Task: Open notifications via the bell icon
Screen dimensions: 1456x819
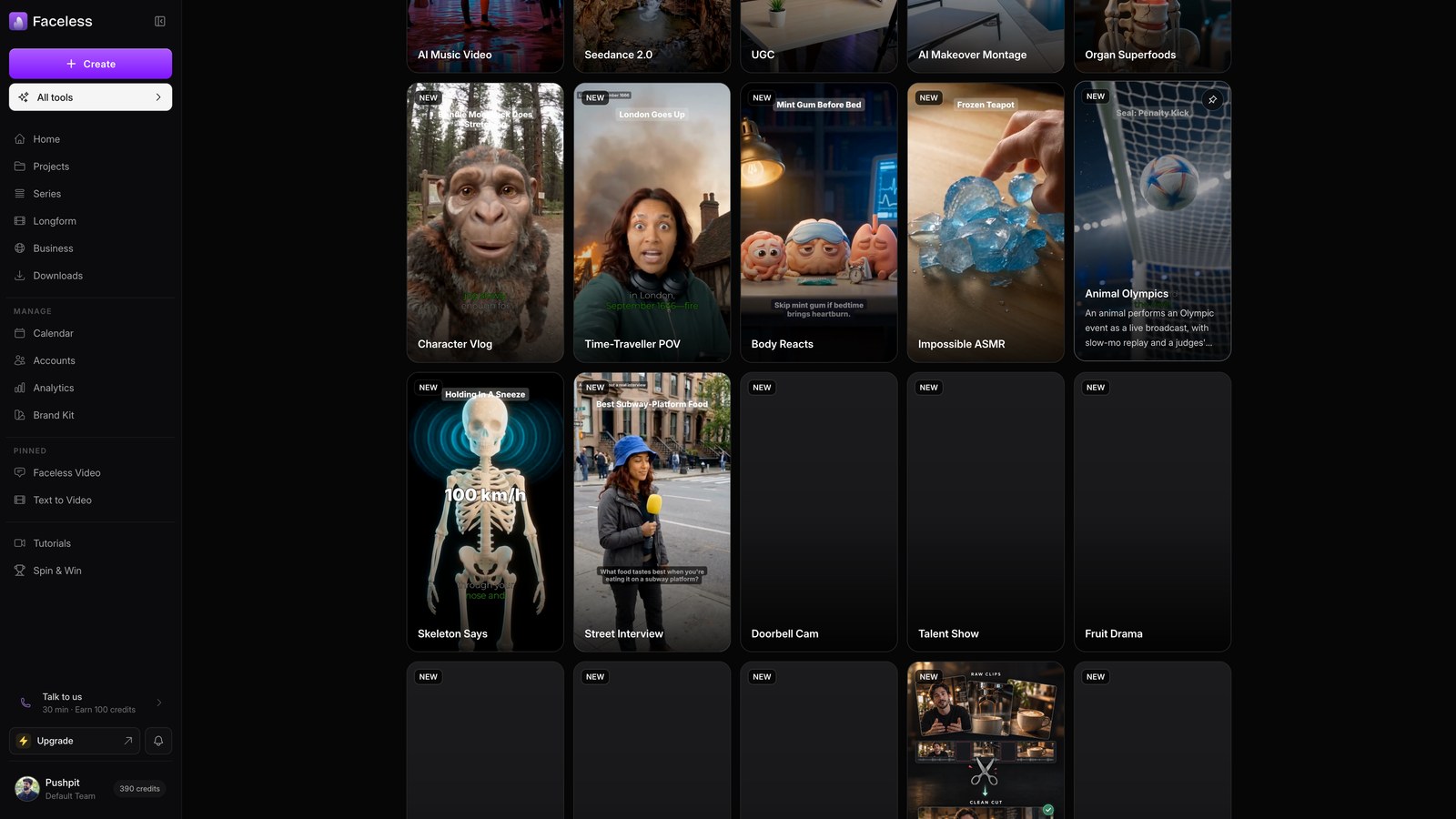Action: tap(158, 741)
